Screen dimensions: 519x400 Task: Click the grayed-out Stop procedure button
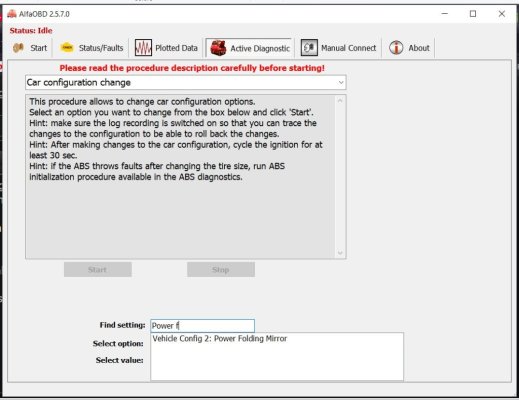click(221, 270)
